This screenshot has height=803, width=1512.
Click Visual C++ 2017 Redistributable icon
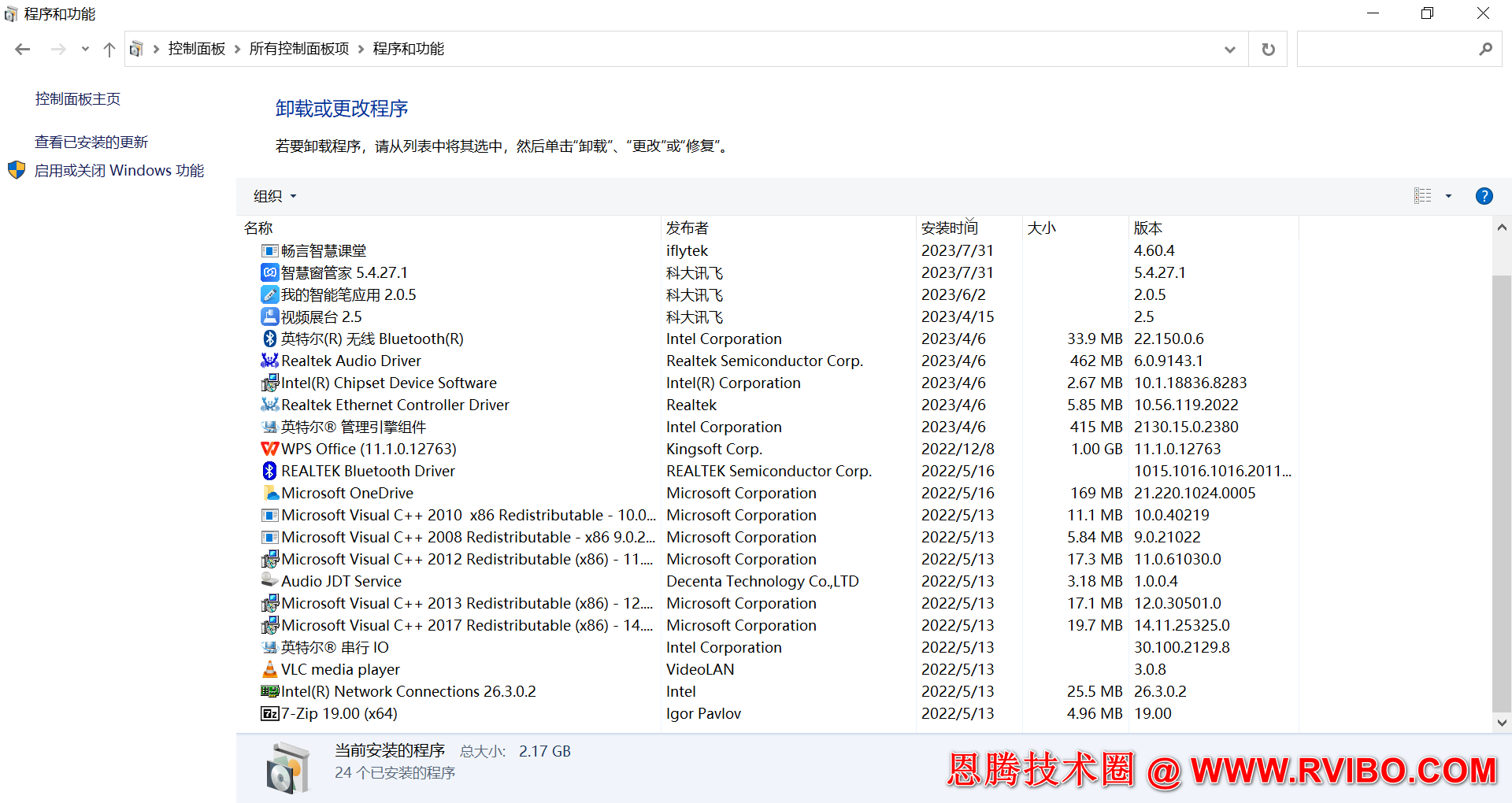[x=269, y=625]
